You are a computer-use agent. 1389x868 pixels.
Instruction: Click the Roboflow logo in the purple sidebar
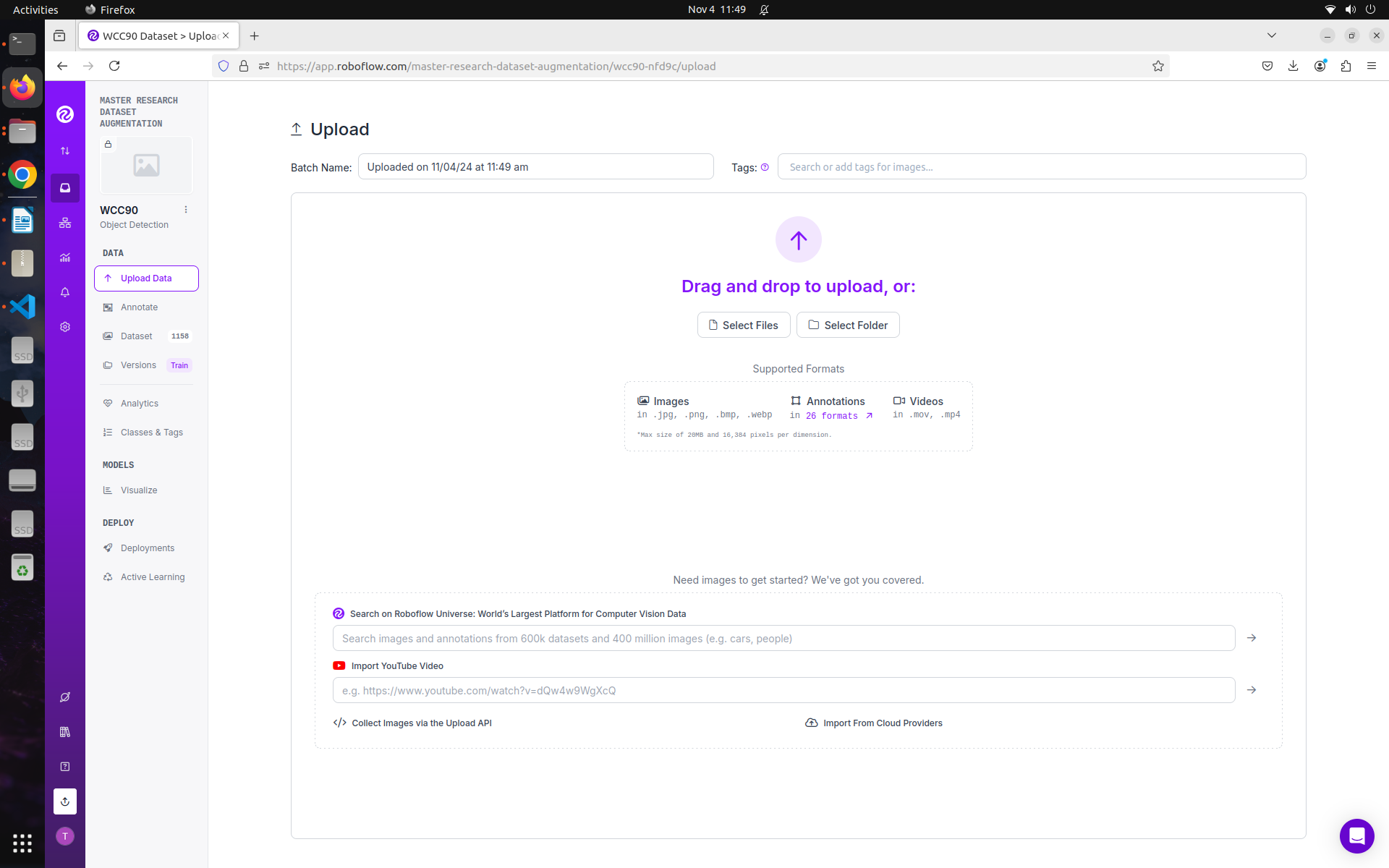65,114
